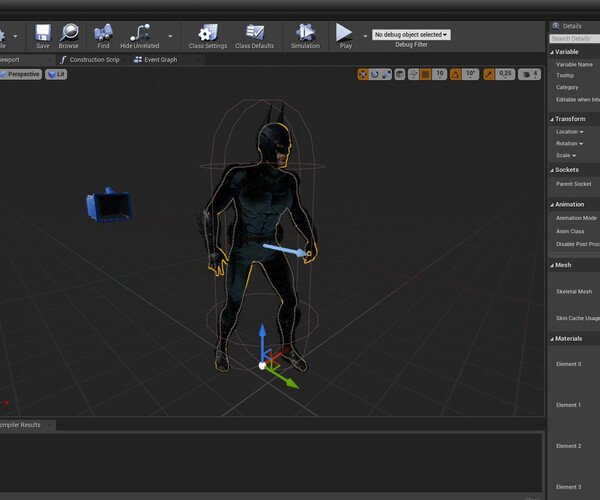The image size is (600, 500).
Task: Open Class Settings
Action: pos(208,36)
